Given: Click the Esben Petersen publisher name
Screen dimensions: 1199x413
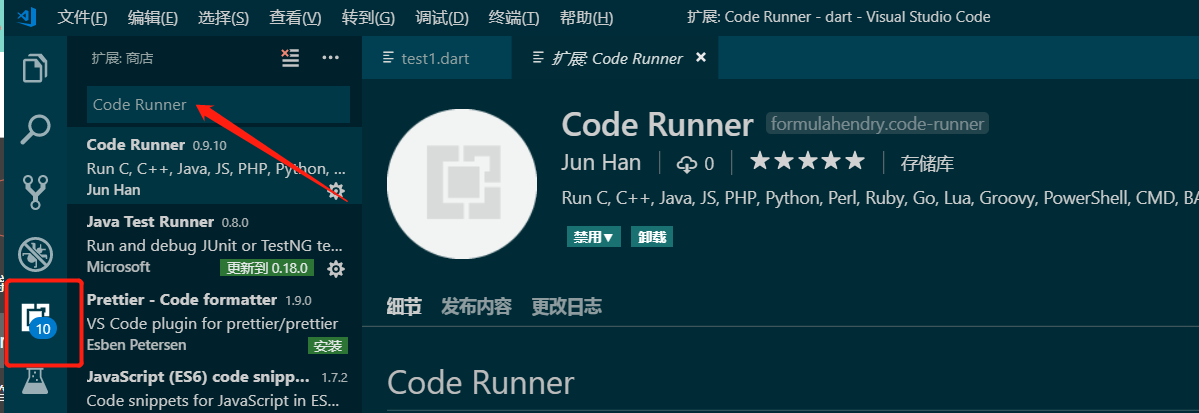Looking at the screenshot, I should coord(136,345).
